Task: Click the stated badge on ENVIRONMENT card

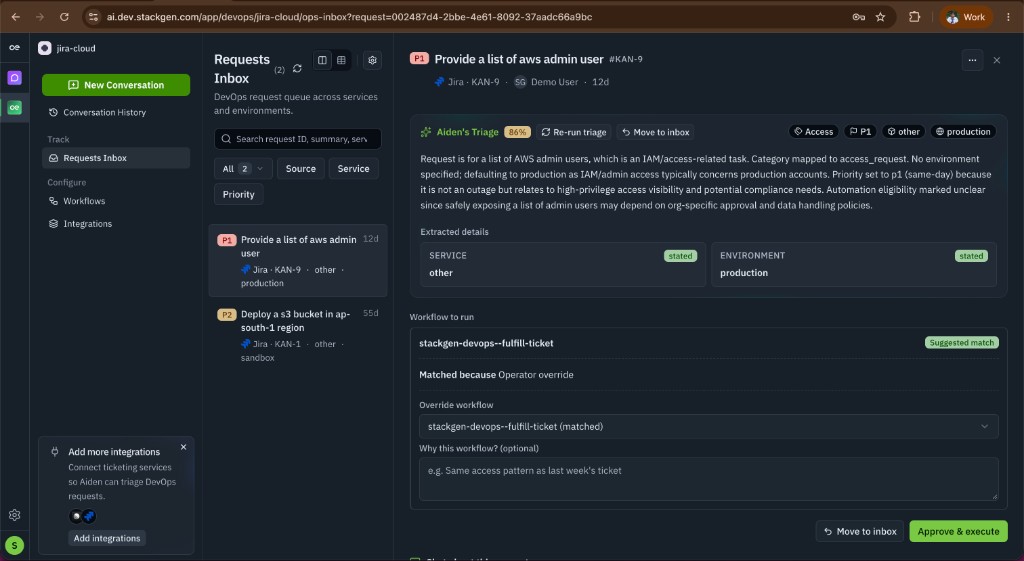Action: tap(970, 256)
